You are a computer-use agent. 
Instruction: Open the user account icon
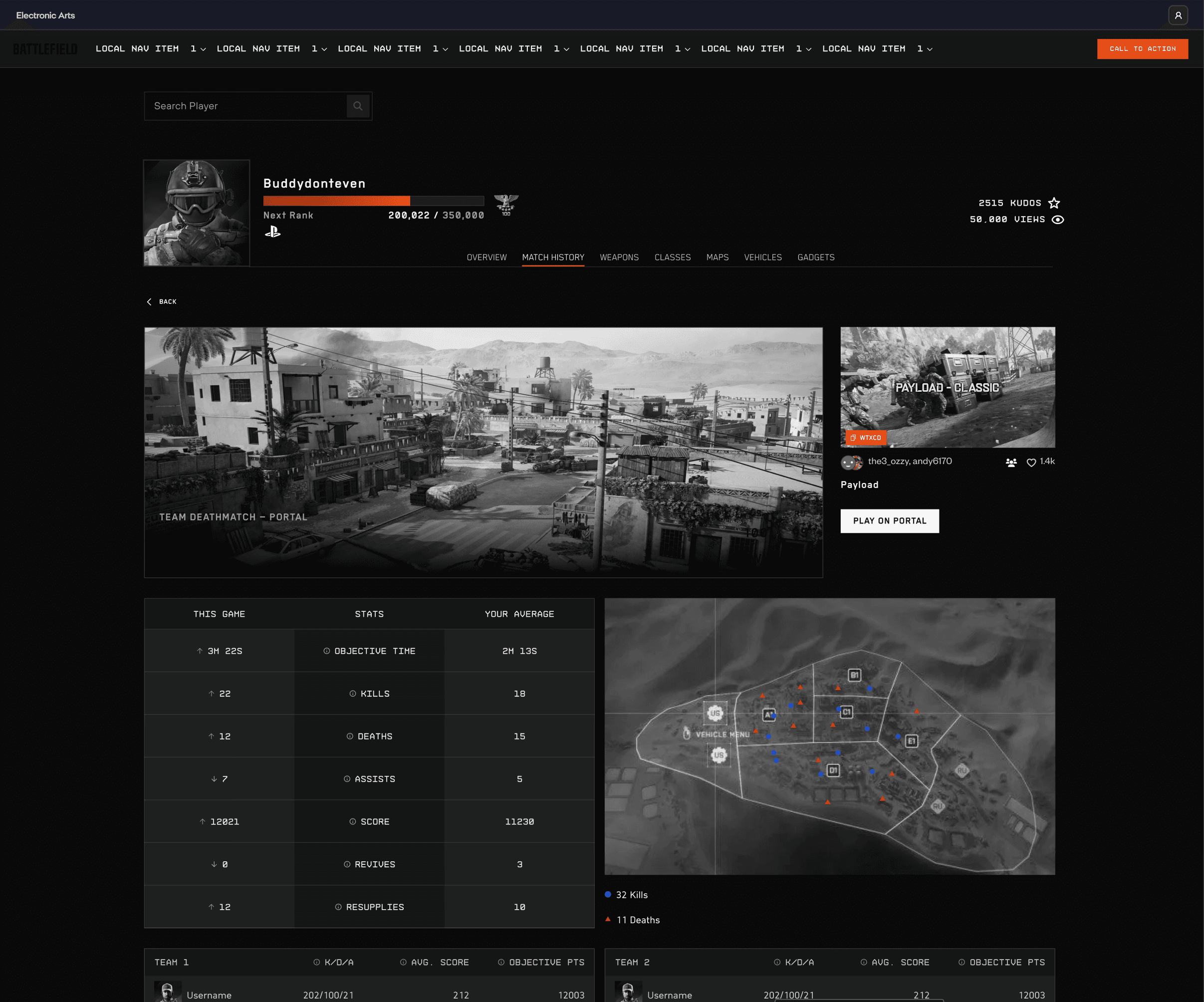(1178, 15)
